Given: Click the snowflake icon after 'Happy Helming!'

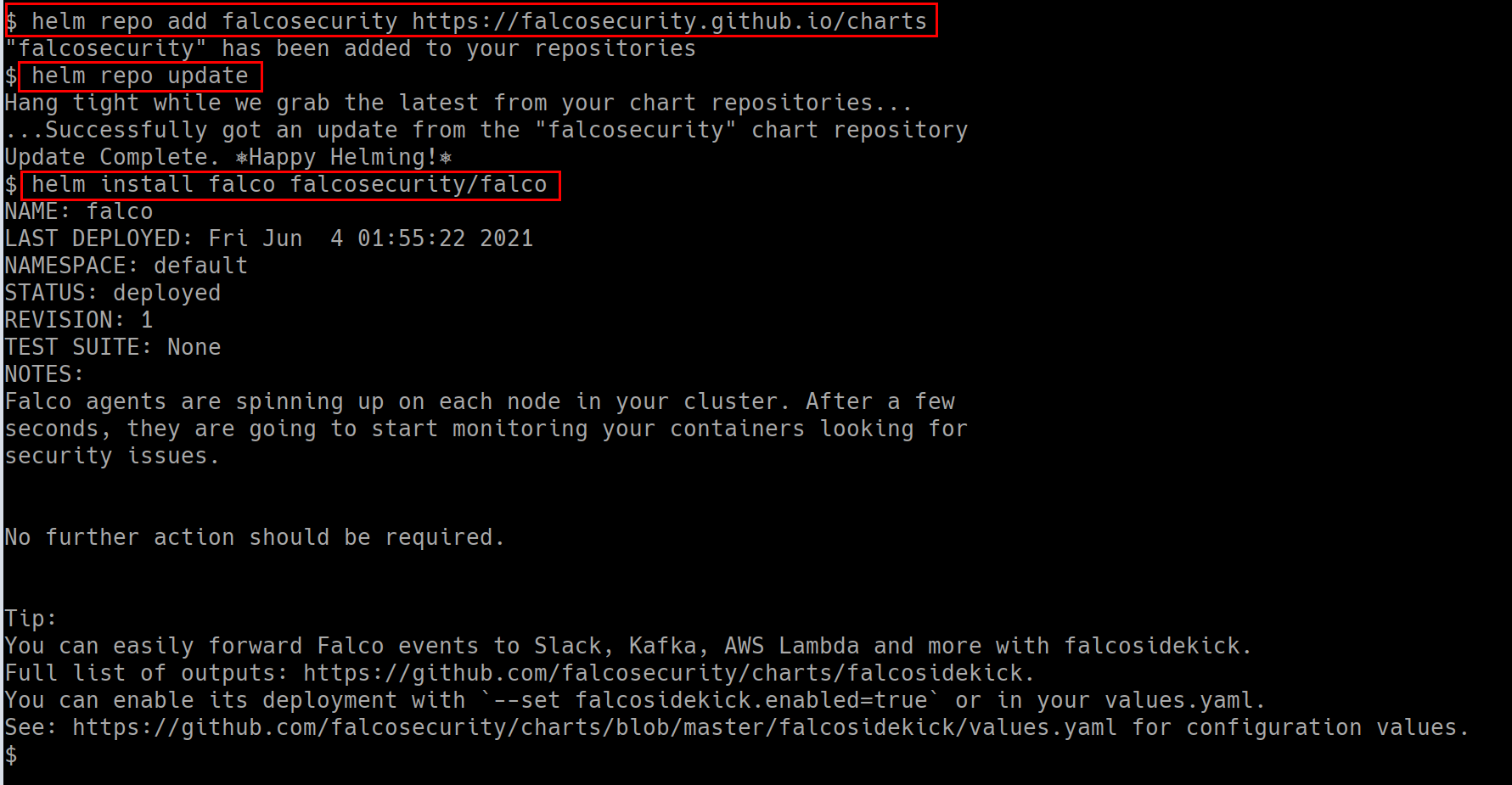Looking at the screenshot, I should [446, 158].
